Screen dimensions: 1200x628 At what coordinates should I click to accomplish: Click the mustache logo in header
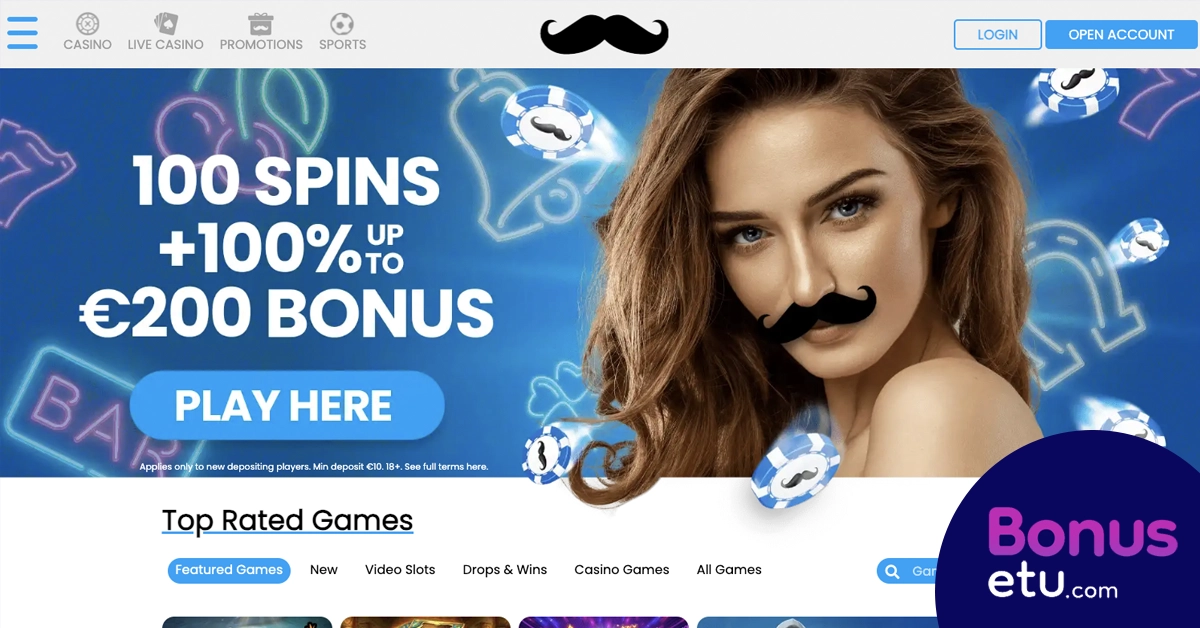click(604, 34)
